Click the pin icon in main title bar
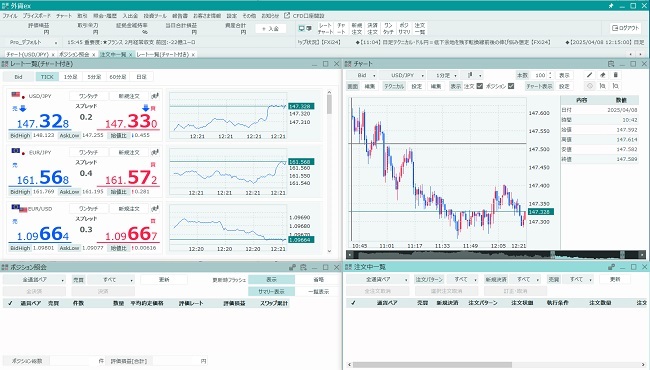Screen dimensions: 650x370 coord(611,6)
